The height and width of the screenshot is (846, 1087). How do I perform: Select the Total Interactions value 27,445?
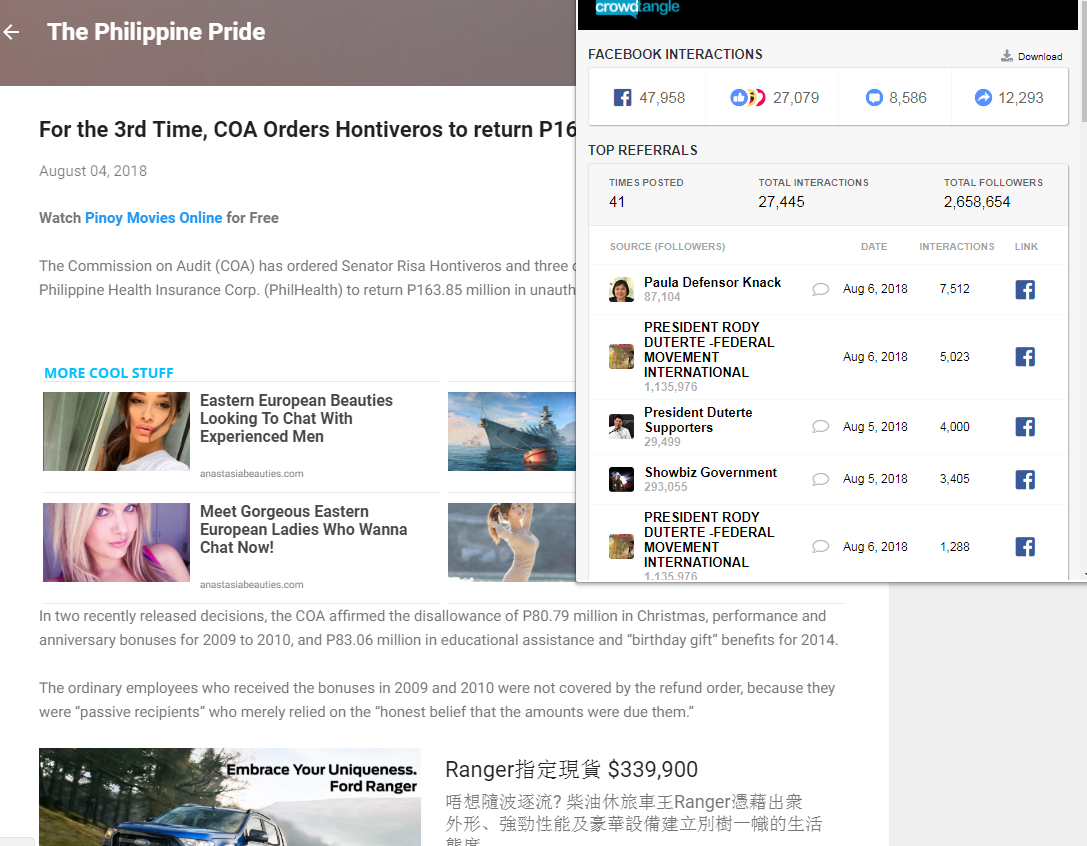coord(781,202)
